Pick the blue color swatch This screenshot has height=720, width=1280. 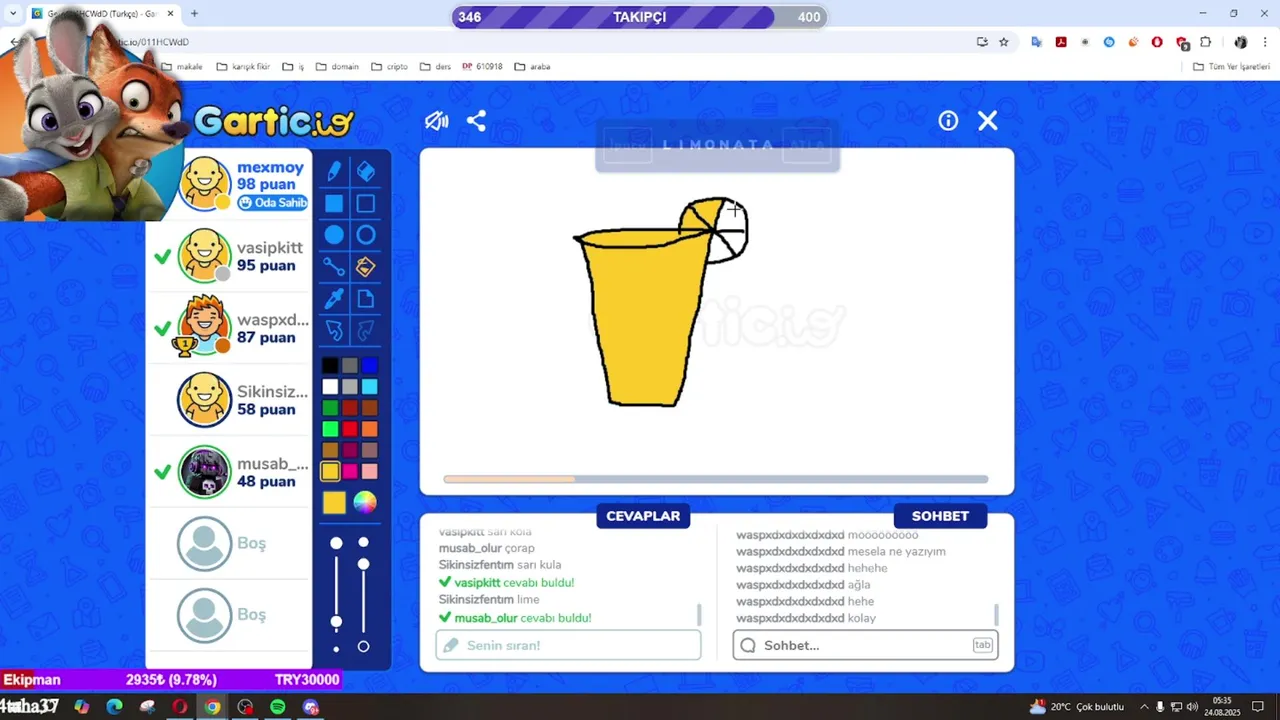tap(370, 366)
